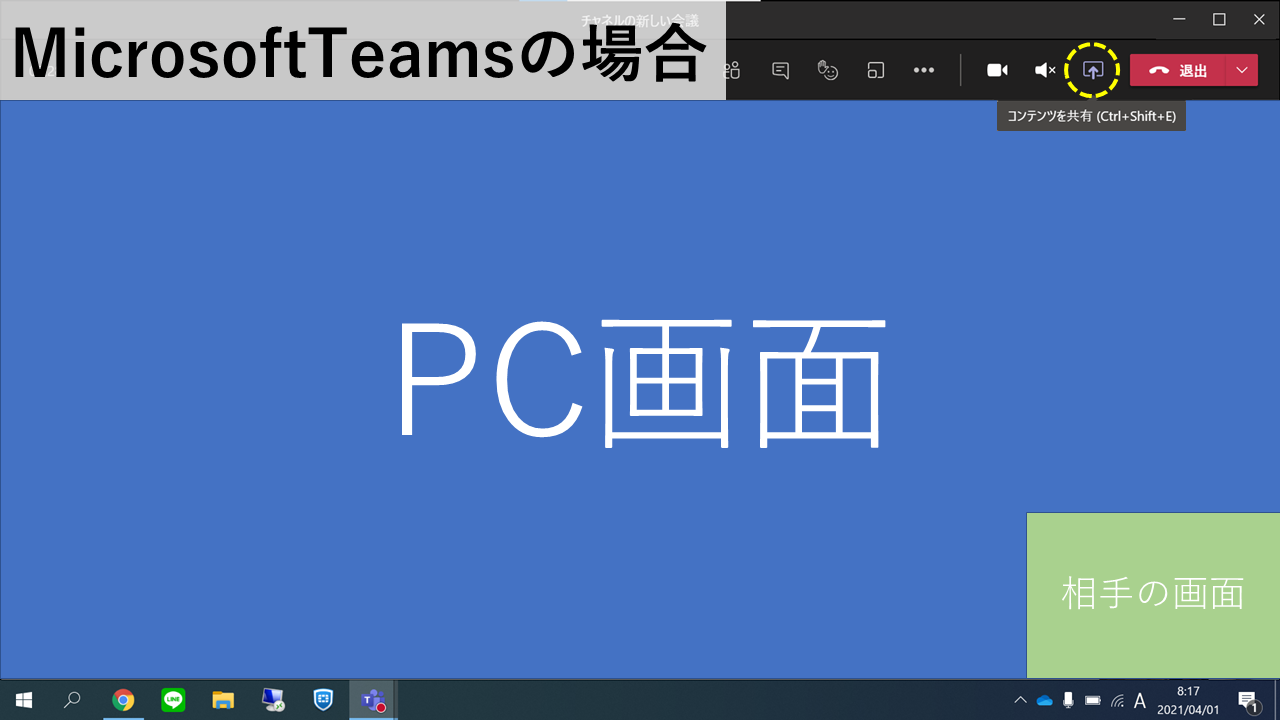The width and height of the screenshot is (1280, 720).
Task: Expand the leave options dropdown arrow
Action: pyautogui.click(x=1242, y=70)
